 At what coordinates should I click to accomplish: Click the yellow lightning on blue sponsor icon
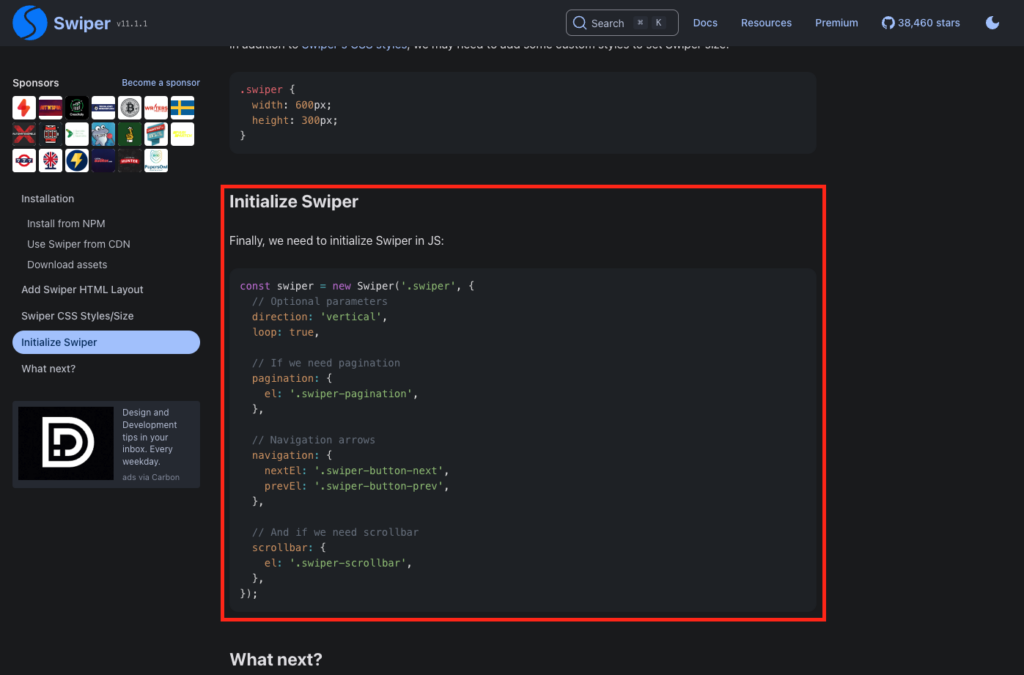76,161
